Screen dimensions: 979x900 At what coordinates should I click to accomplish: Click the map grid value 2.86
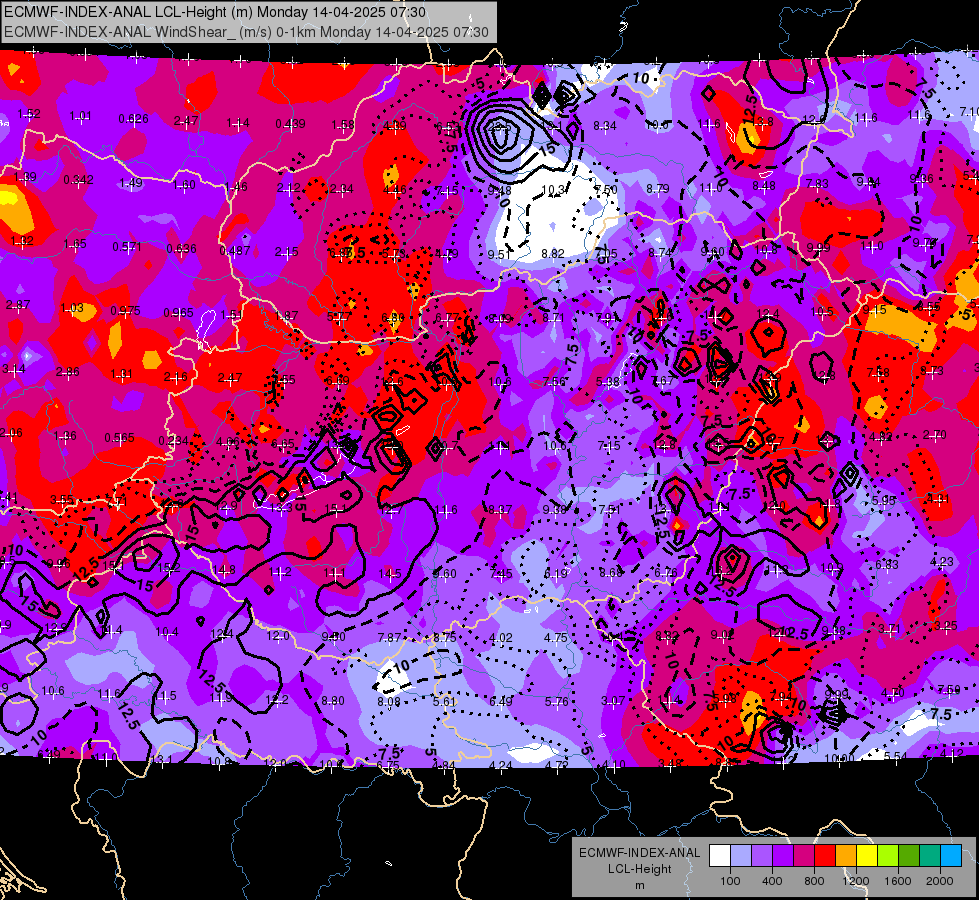[67, 372]
